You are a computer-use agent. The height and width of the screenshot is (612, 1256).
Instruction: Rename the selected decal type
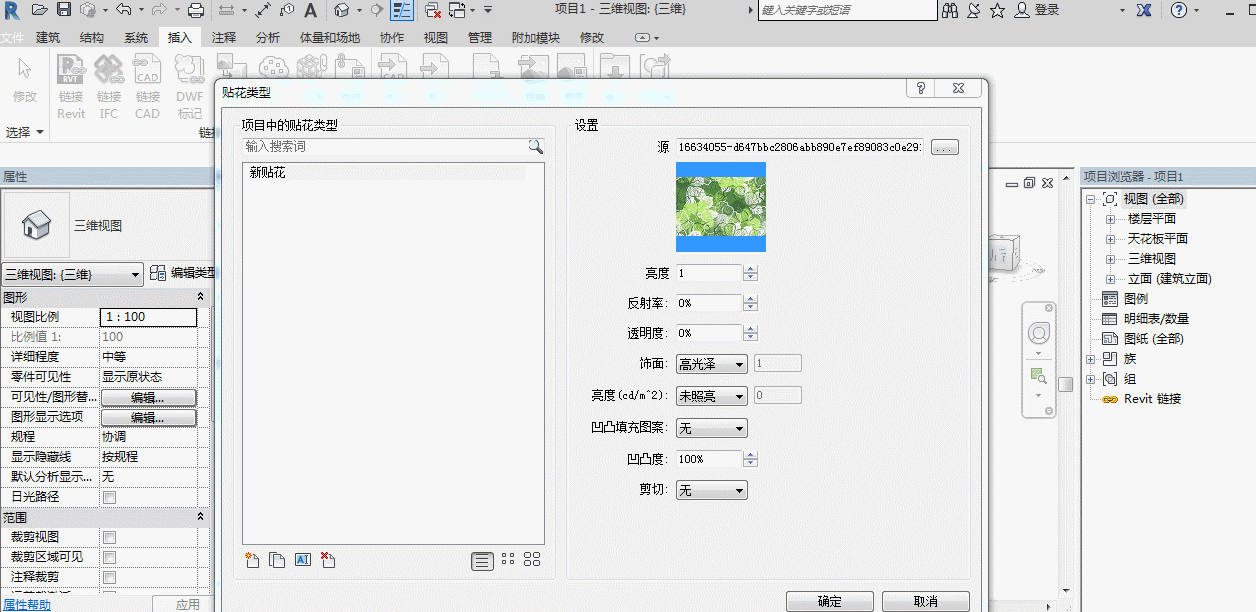point(303,560)
